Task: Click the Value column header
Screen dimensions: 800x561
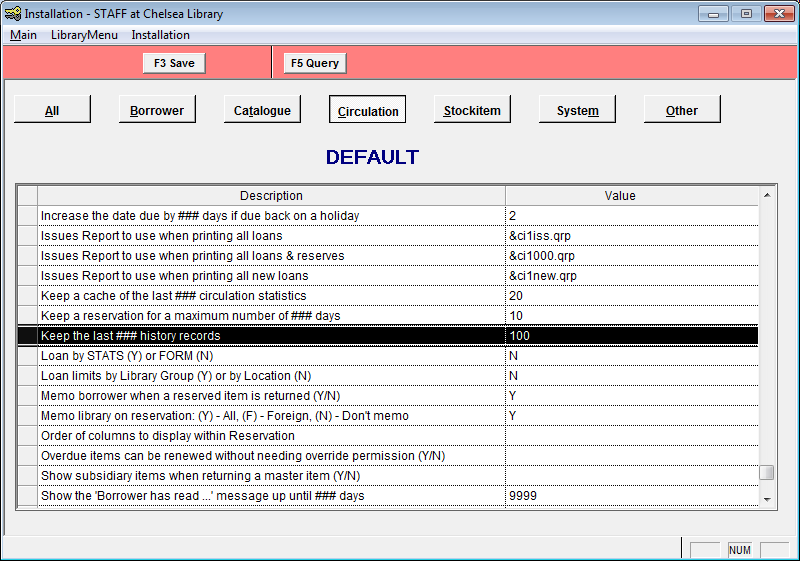Action: point(632,196)
